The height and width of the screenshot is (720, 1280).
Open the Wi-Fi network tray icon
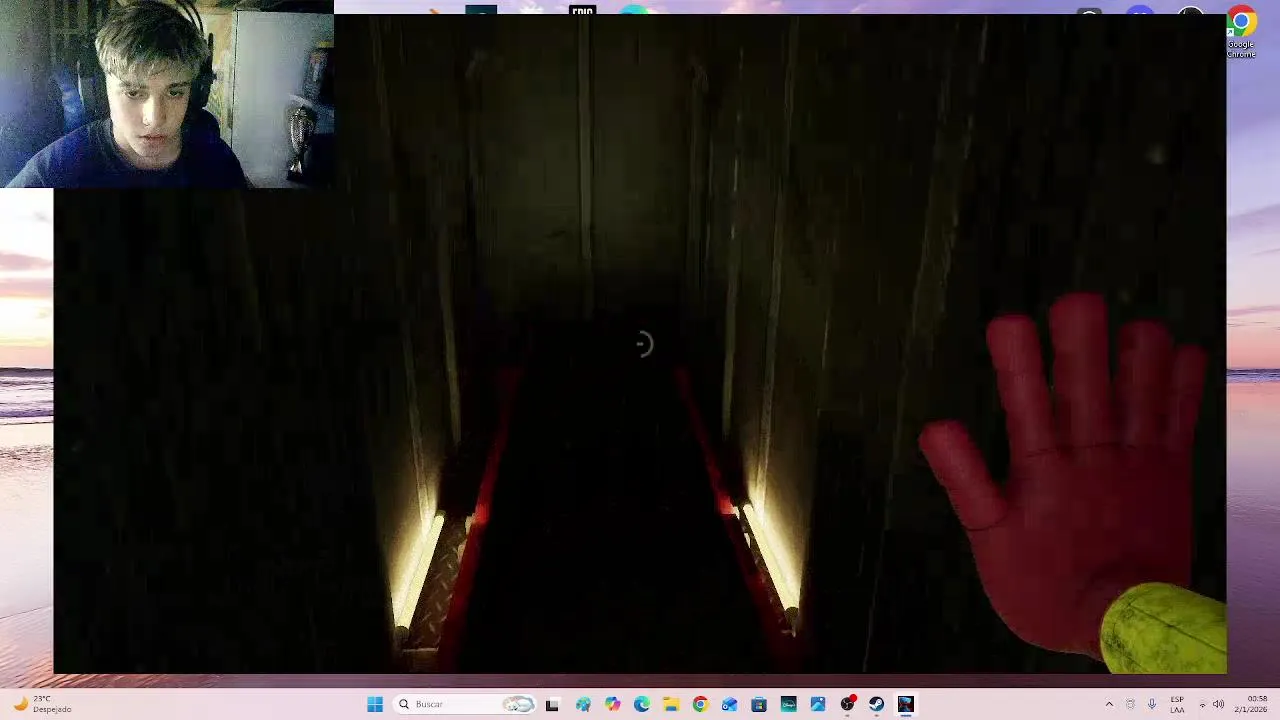pos(1202,704)
